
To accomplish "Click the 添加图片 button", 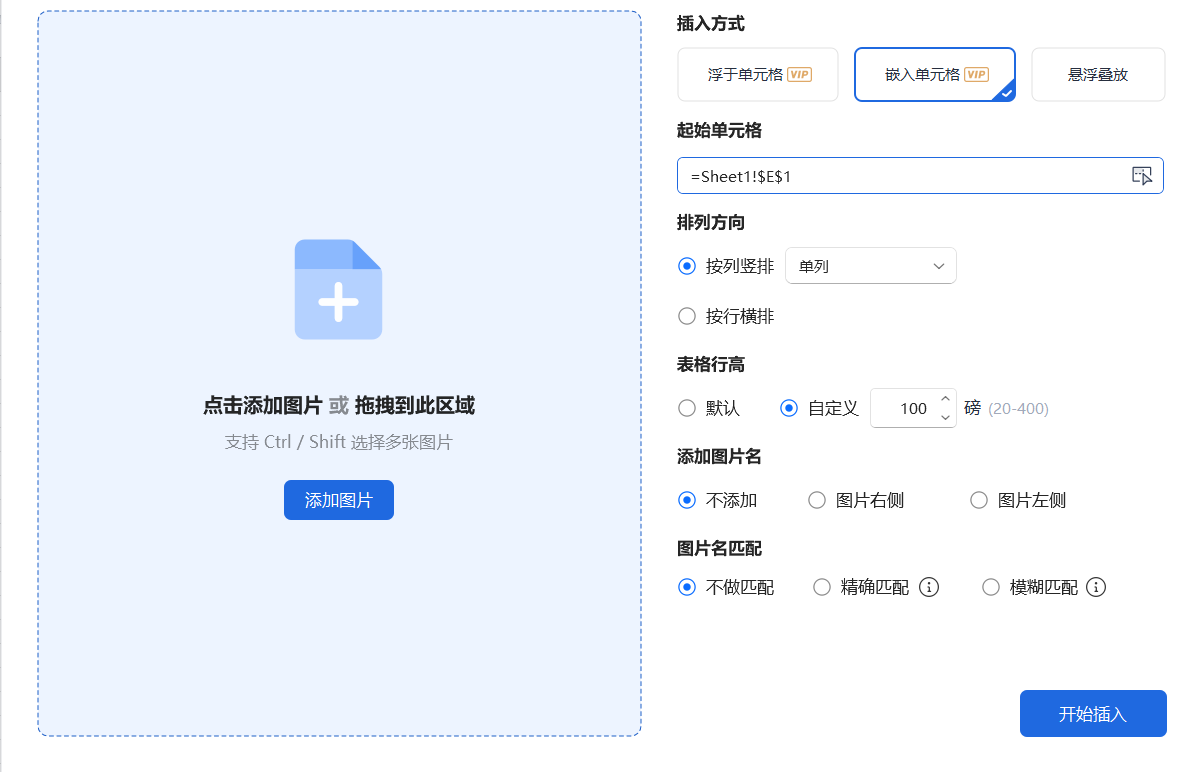I will pyautogui.click(x=339, y=500).
